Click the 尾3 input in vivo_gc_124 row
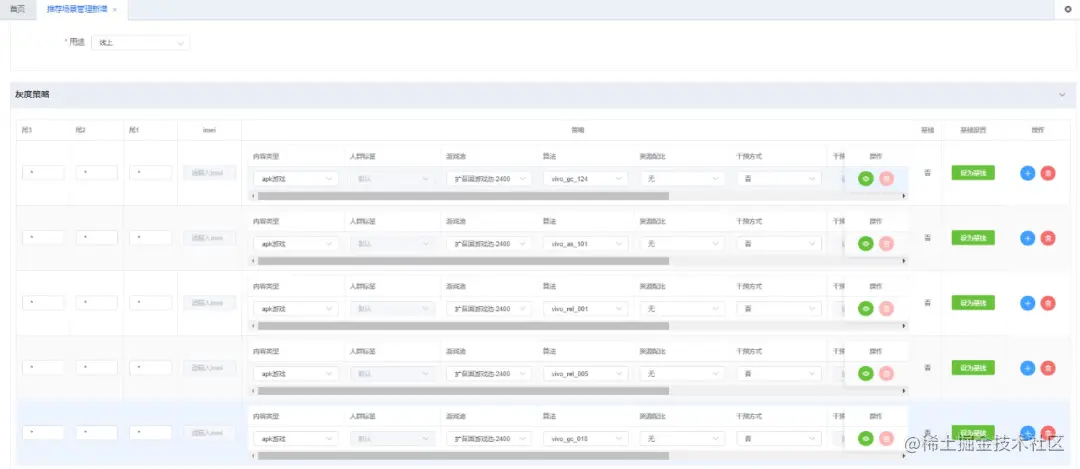The height and width of the screenshot is (469, 1080). pyautogui.click(x=43, y=173)
